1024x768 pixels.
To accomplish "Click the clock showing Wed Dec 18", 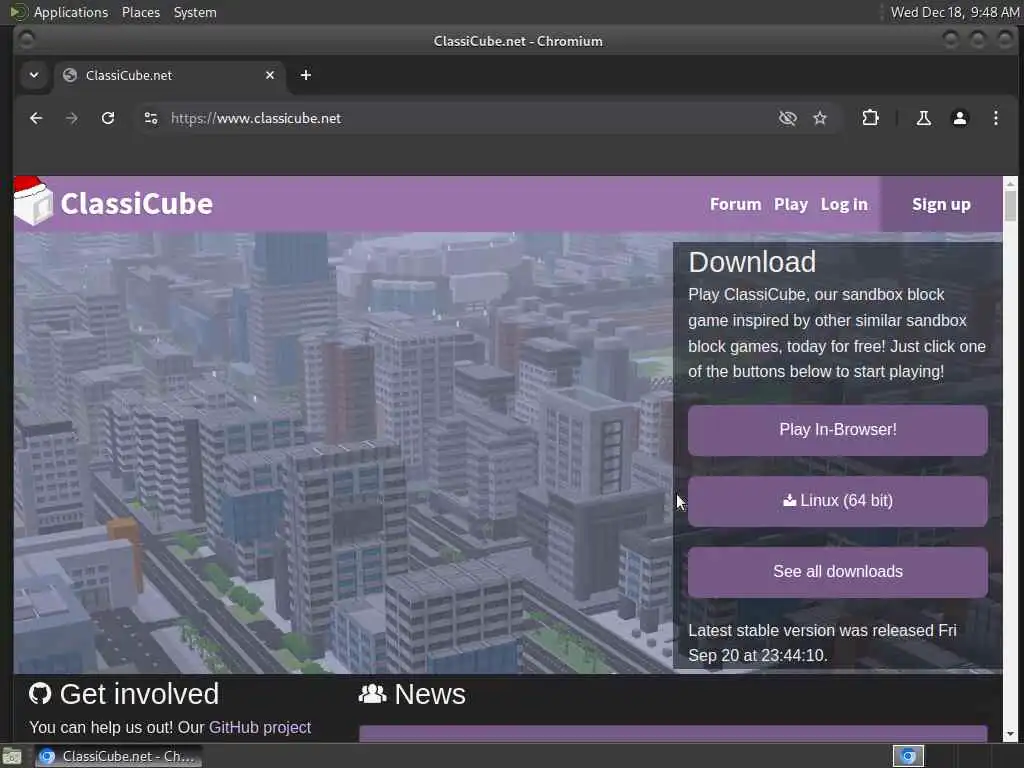I will click(955, 12).
